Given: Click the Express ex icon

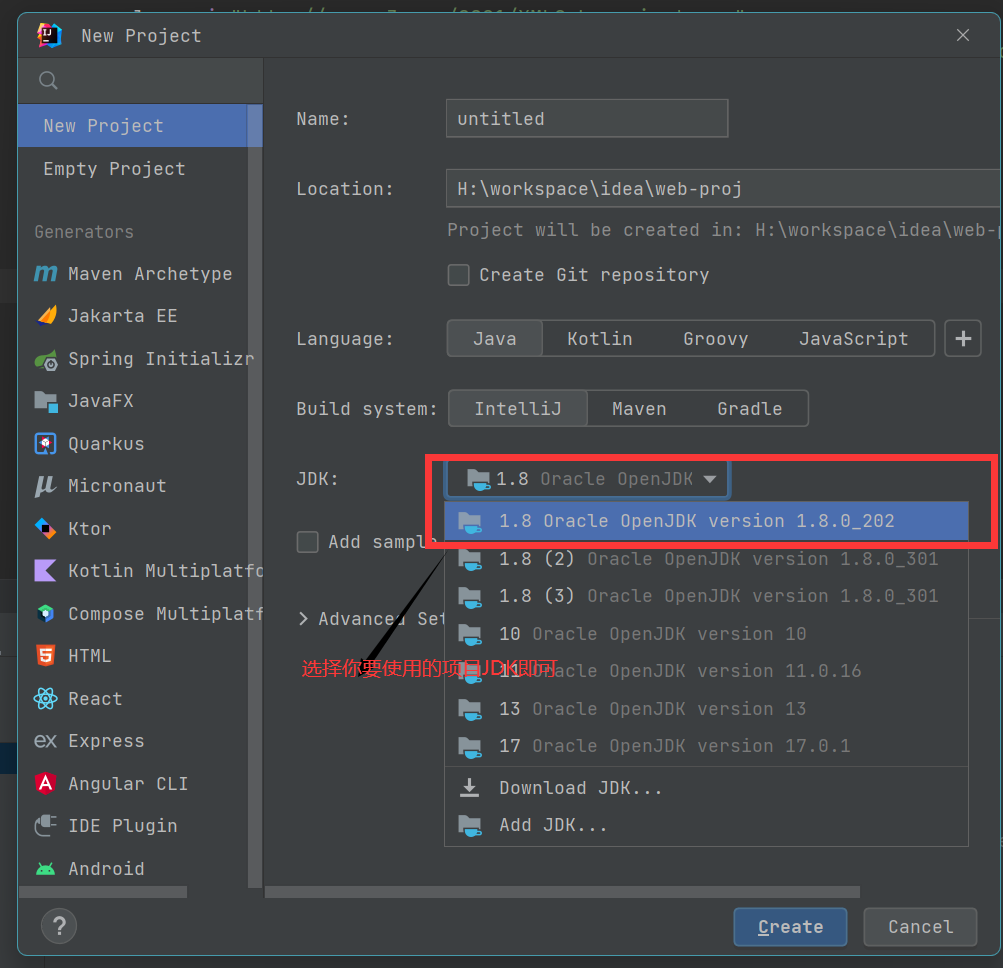Looking at the screenshot, I should [x=45, y=741].
